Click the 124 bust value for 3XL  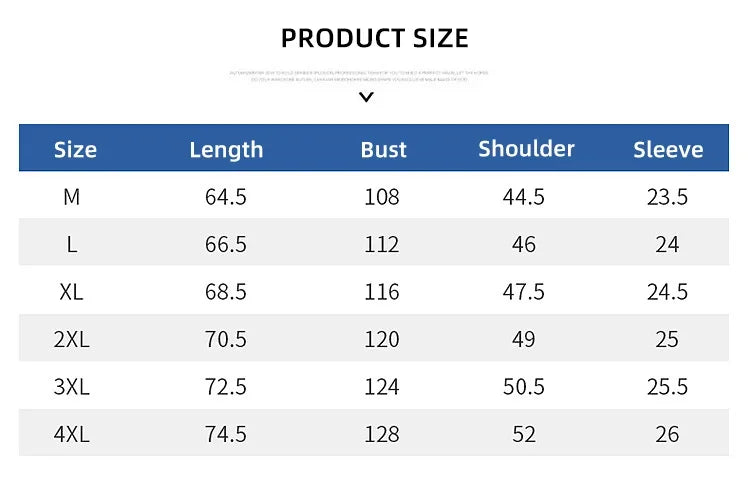click(x=382, y=386)
